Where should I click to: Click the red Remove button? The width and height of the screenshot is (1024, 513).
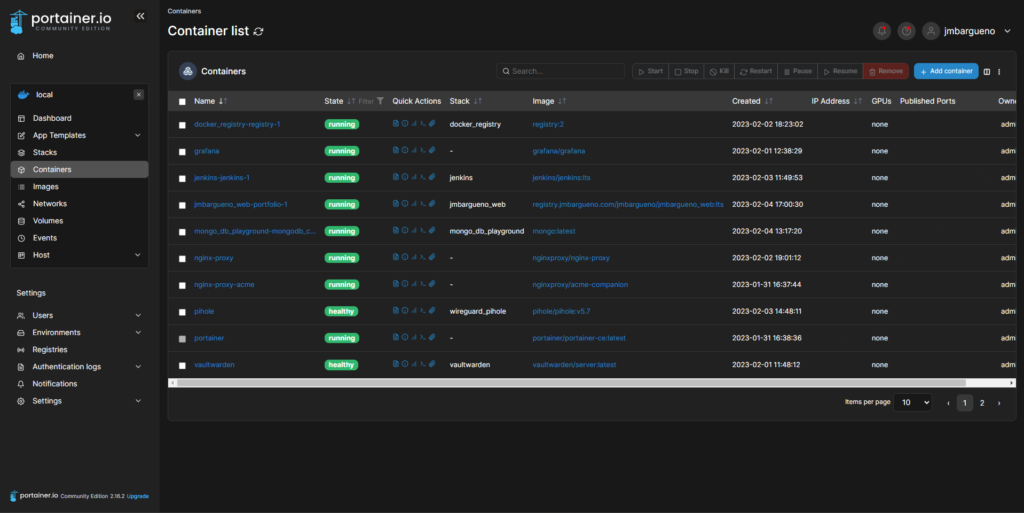[x=886, y=71]
